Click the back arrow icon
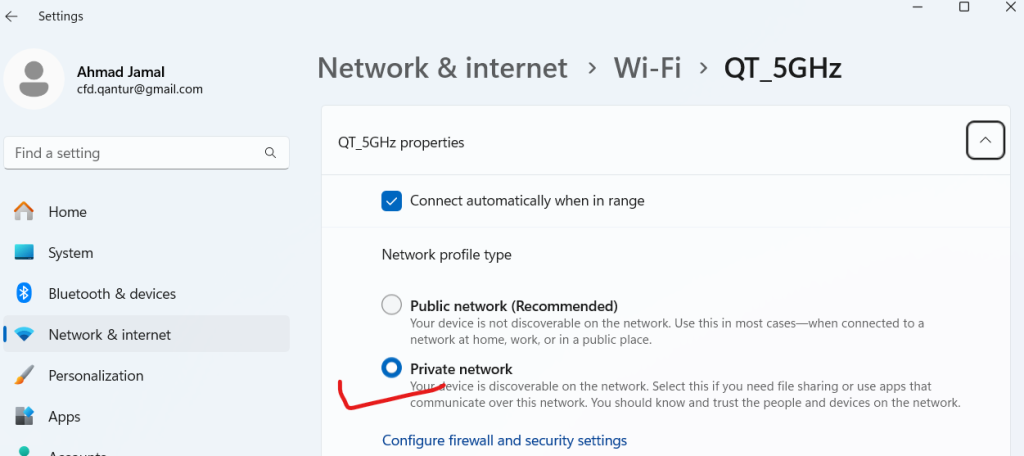 [x=12, y=16]
